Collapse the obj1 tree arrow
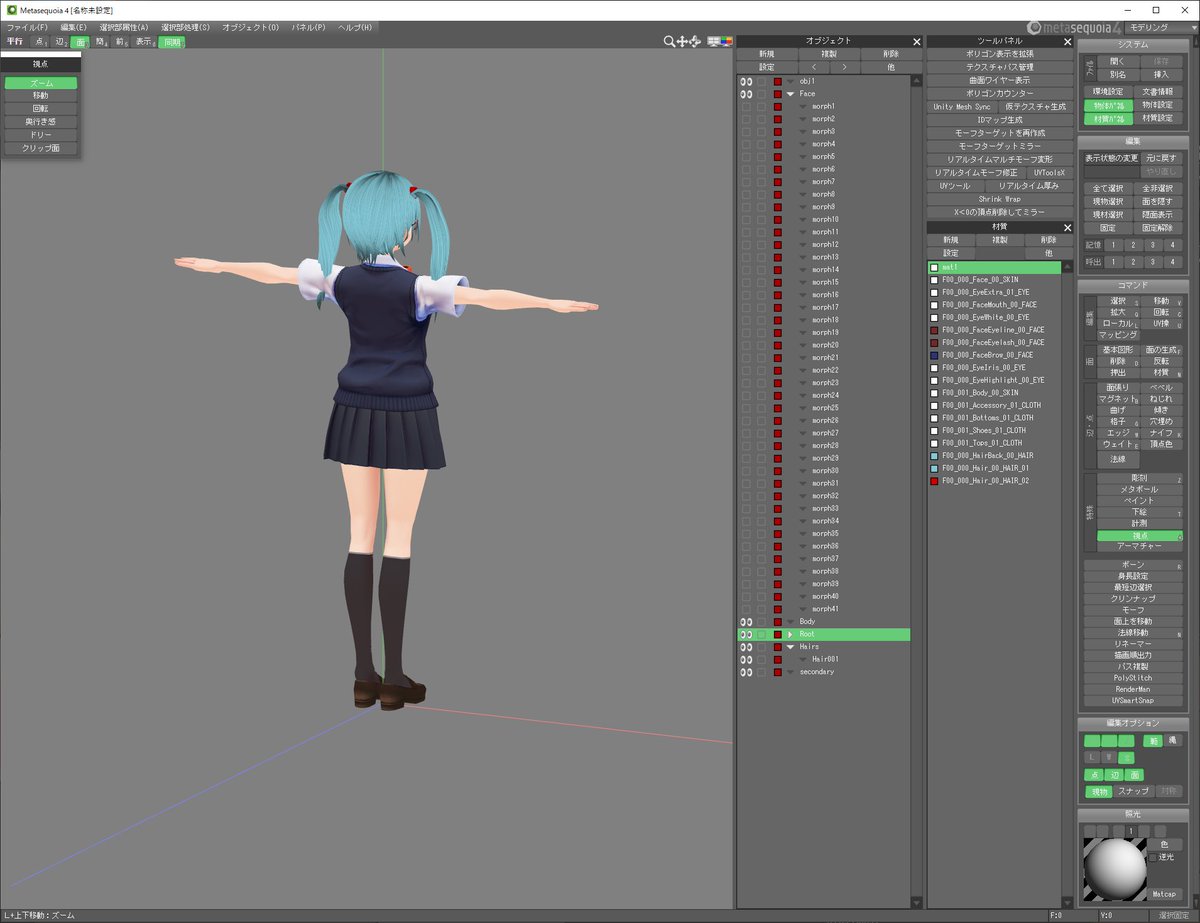The image size is (1200, 923). click(x=790, y=81)
